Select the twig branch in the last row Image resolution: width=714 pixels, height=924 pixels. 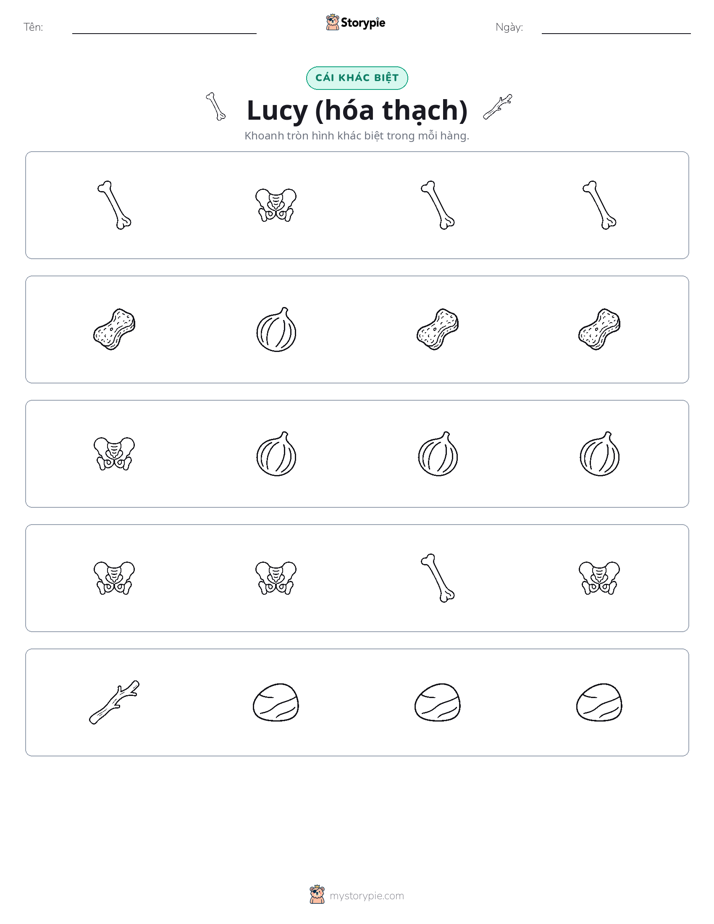[114, 702]
